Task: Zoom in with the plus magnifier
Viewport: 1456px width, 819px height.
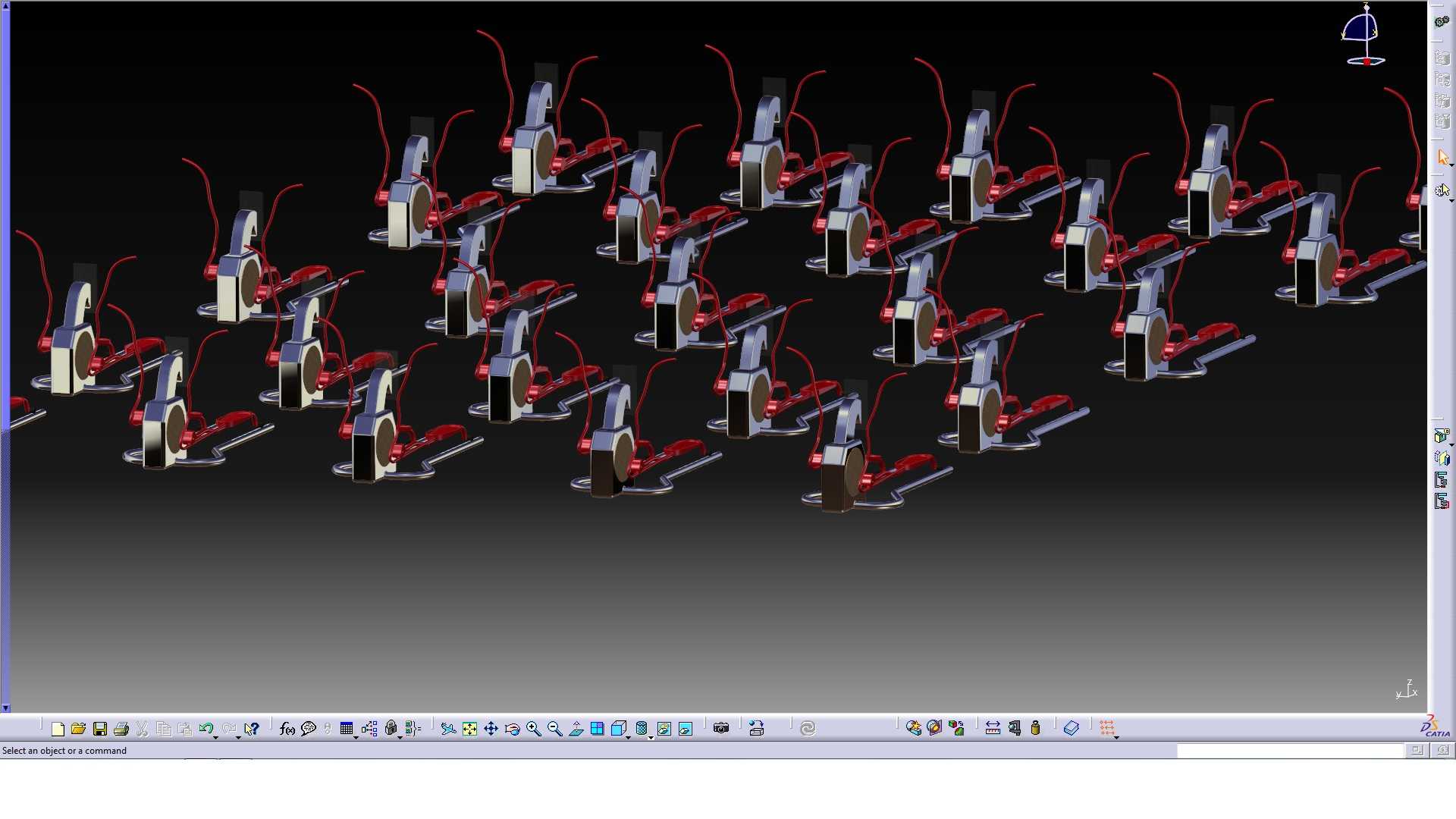Action: coord(533,729)
